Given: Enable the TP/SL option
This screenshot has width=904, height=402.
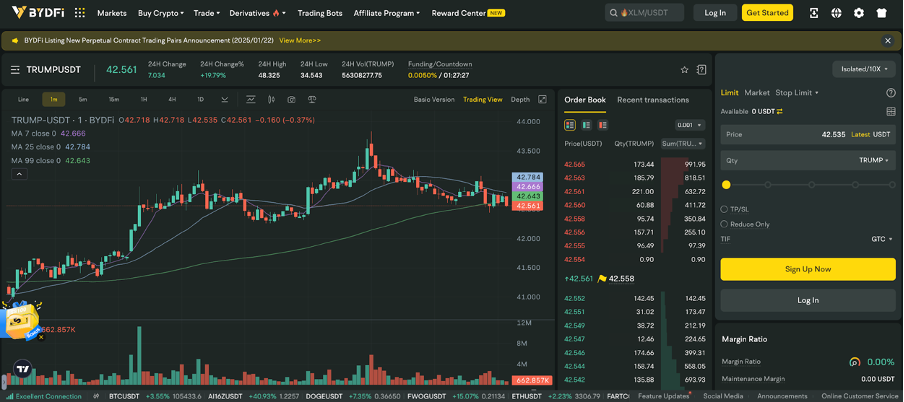Looking at the screenshot, I should (724, 209).
